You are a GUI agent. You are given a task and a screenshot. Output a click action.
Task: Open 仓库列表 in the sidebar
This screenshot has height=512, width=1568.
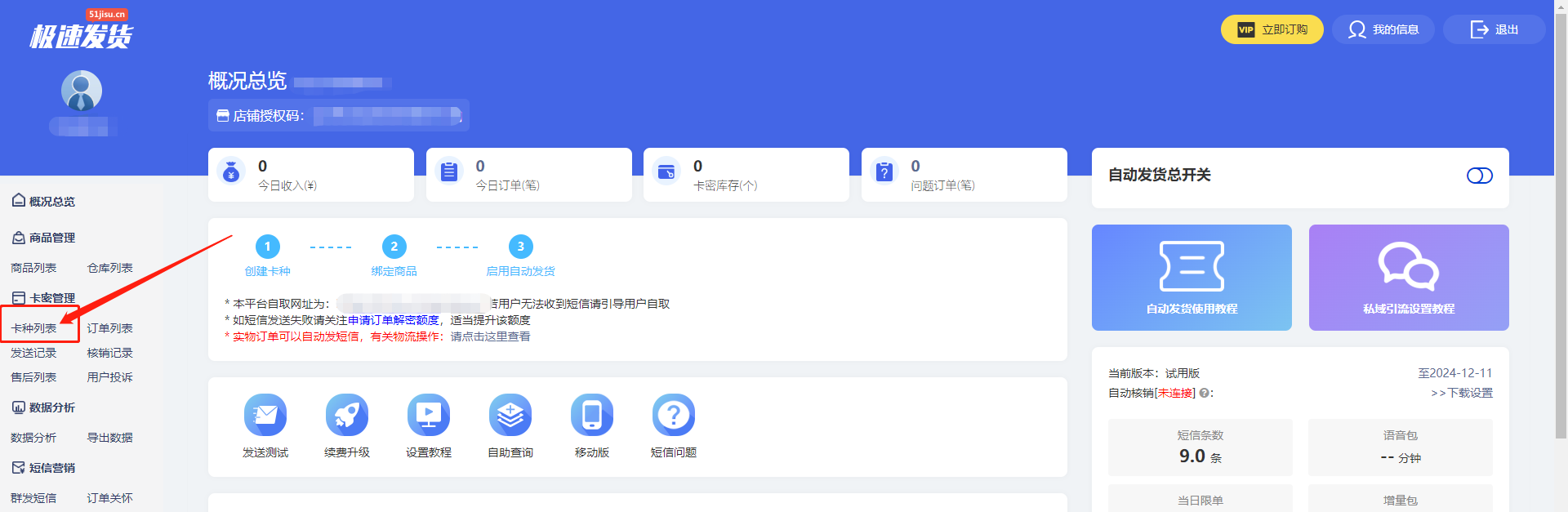pos(110,268)
